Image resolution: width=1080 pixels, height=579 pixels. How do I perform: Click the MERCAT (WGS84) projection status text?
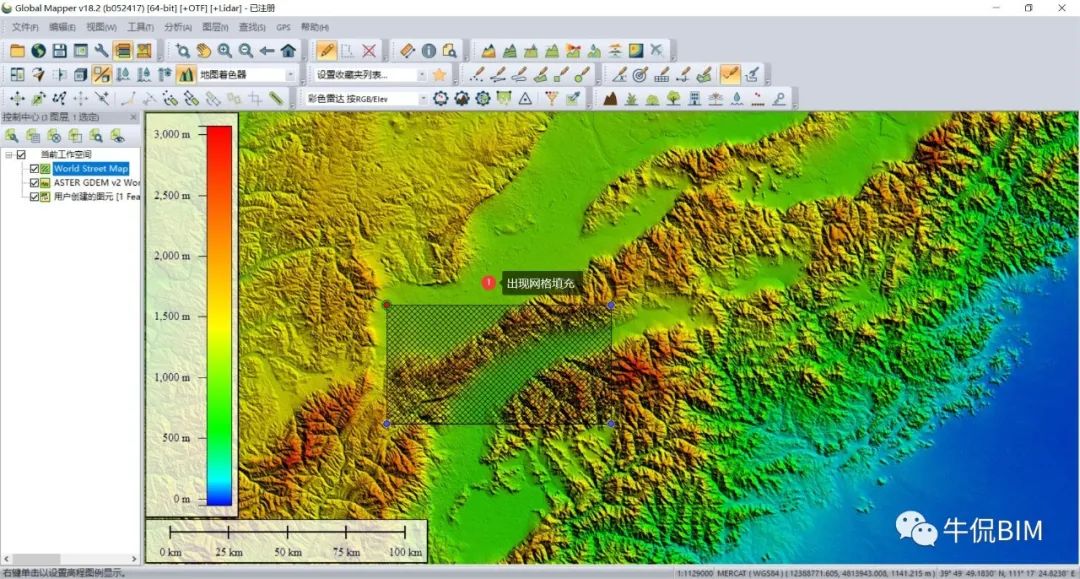[x=749, y=573]
